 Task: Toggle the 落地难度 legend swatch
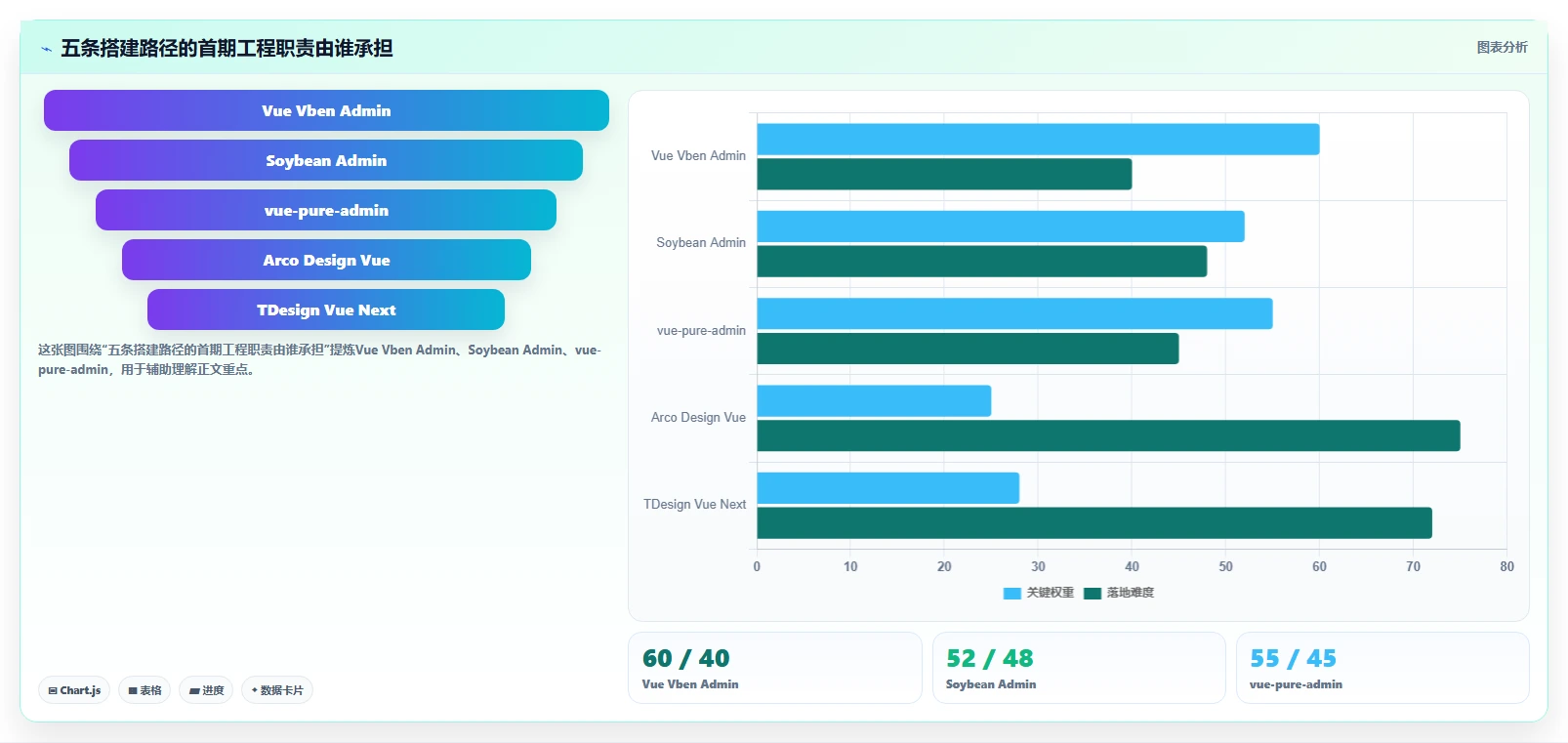1093,593
